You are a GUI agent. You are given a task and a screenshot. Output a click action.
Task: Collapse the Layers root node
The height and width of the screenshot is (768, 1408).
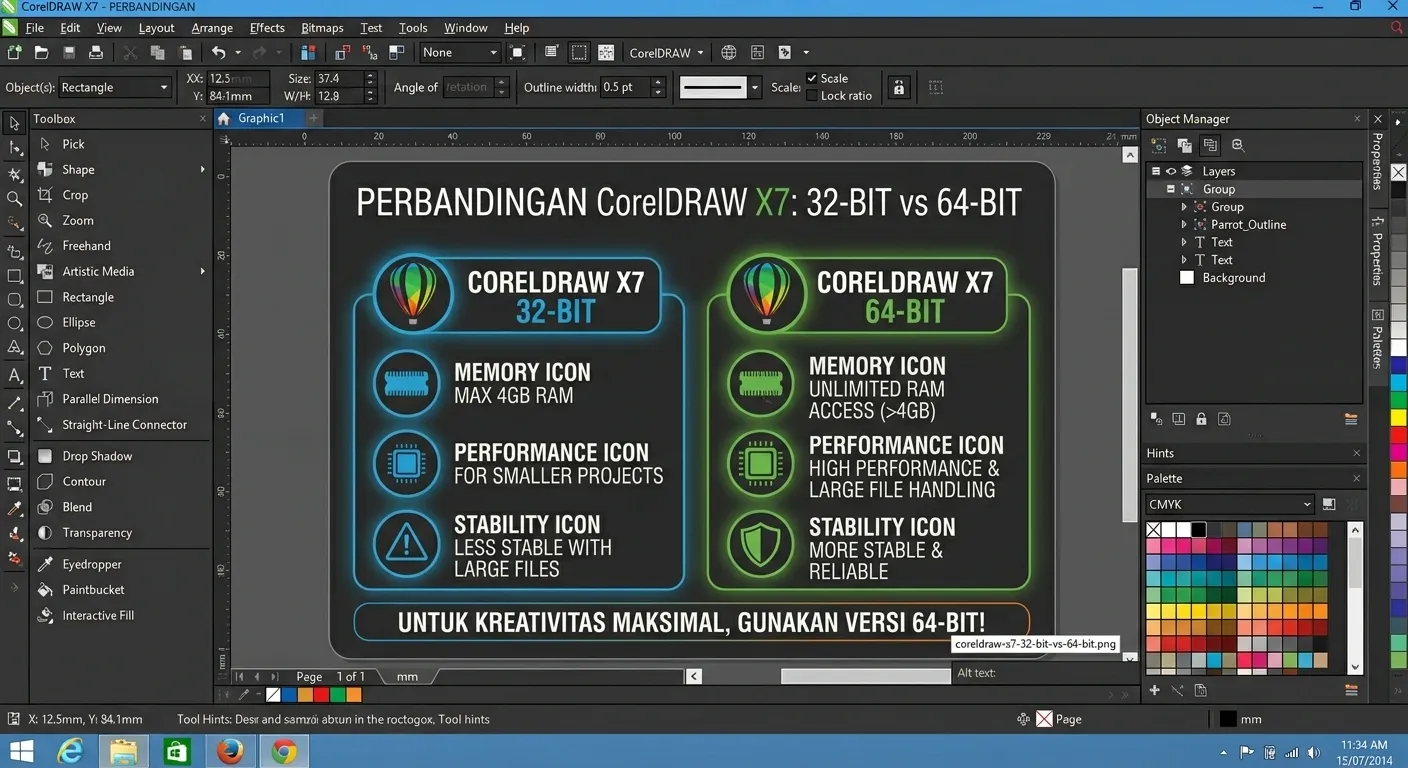tap(1156, 171)
